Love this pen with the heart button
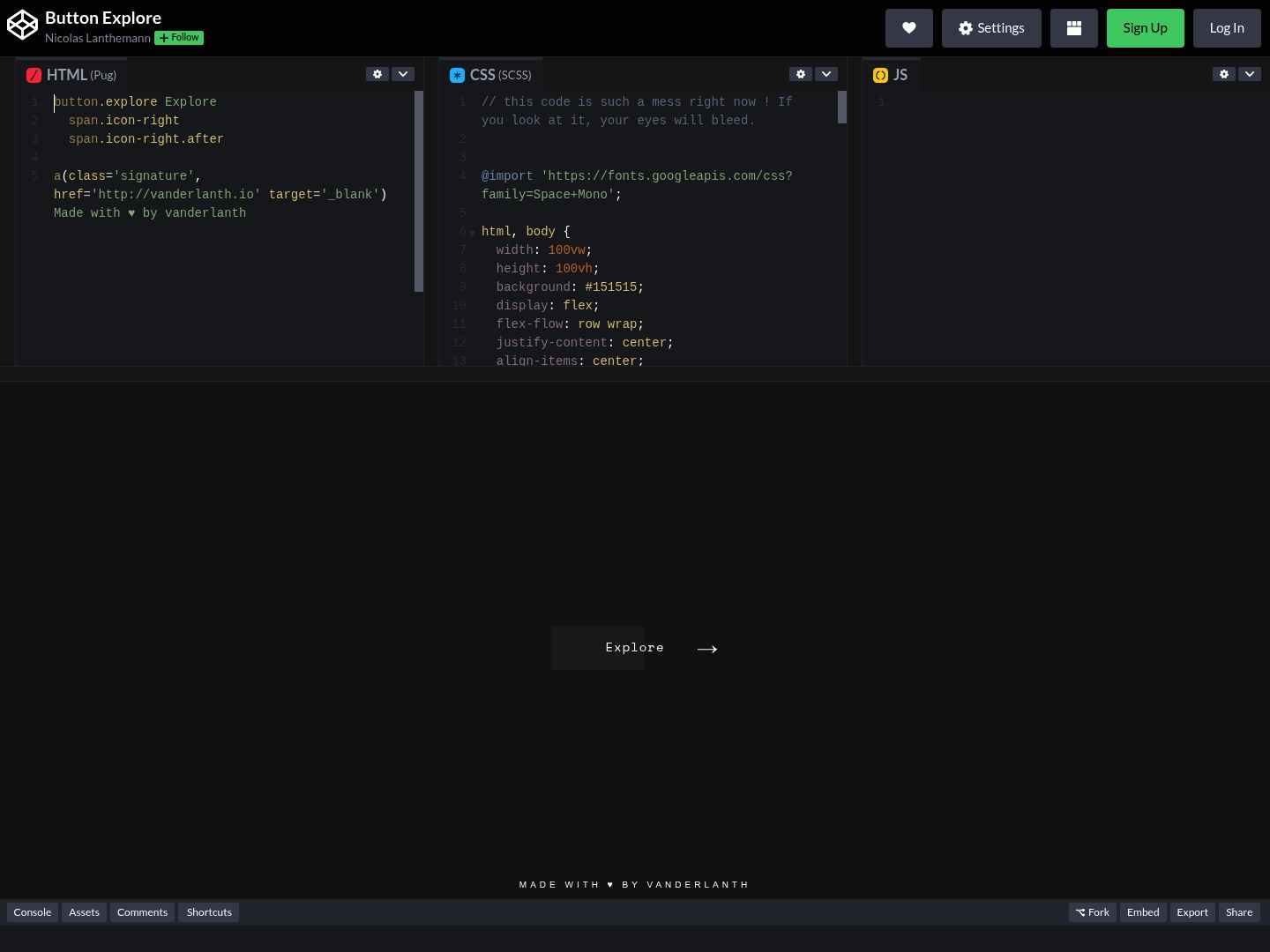 (x=909, y=28)
